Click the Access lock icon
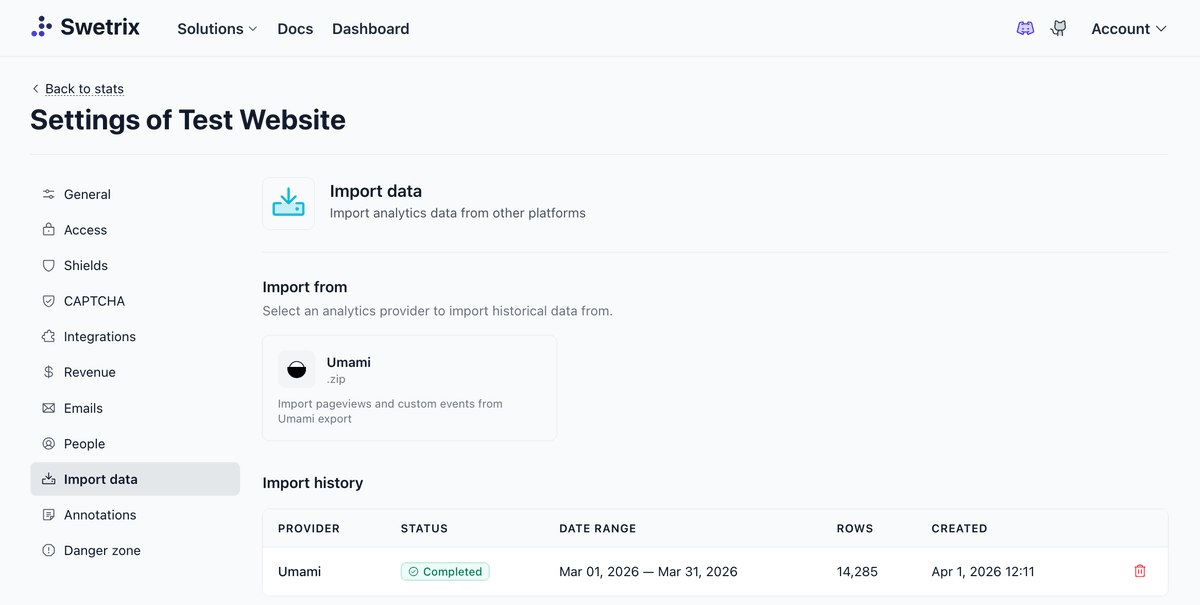This screenshot has height=605, width=1200. (48, 230)
